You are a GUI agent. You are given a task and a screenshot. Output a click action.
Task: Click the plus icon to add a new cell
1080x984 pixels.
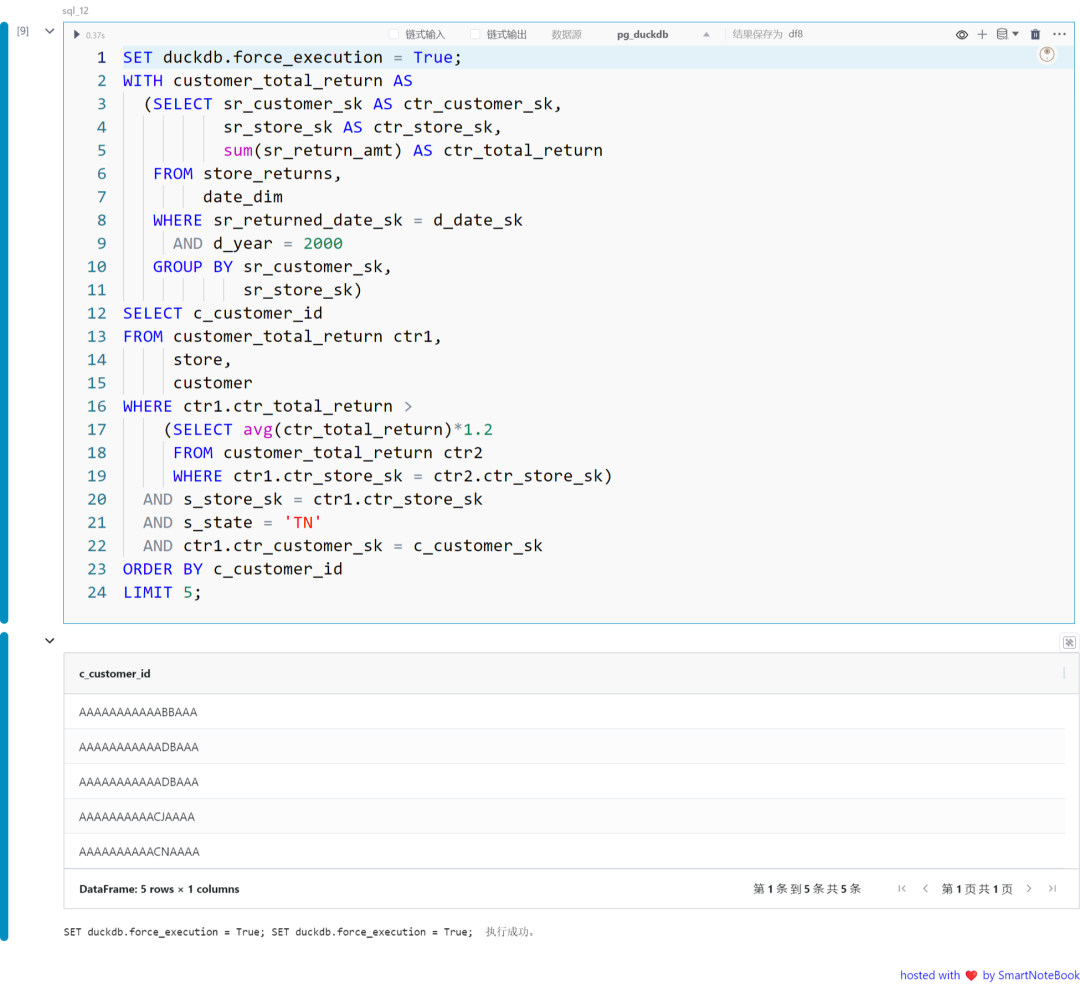(982, 33)
